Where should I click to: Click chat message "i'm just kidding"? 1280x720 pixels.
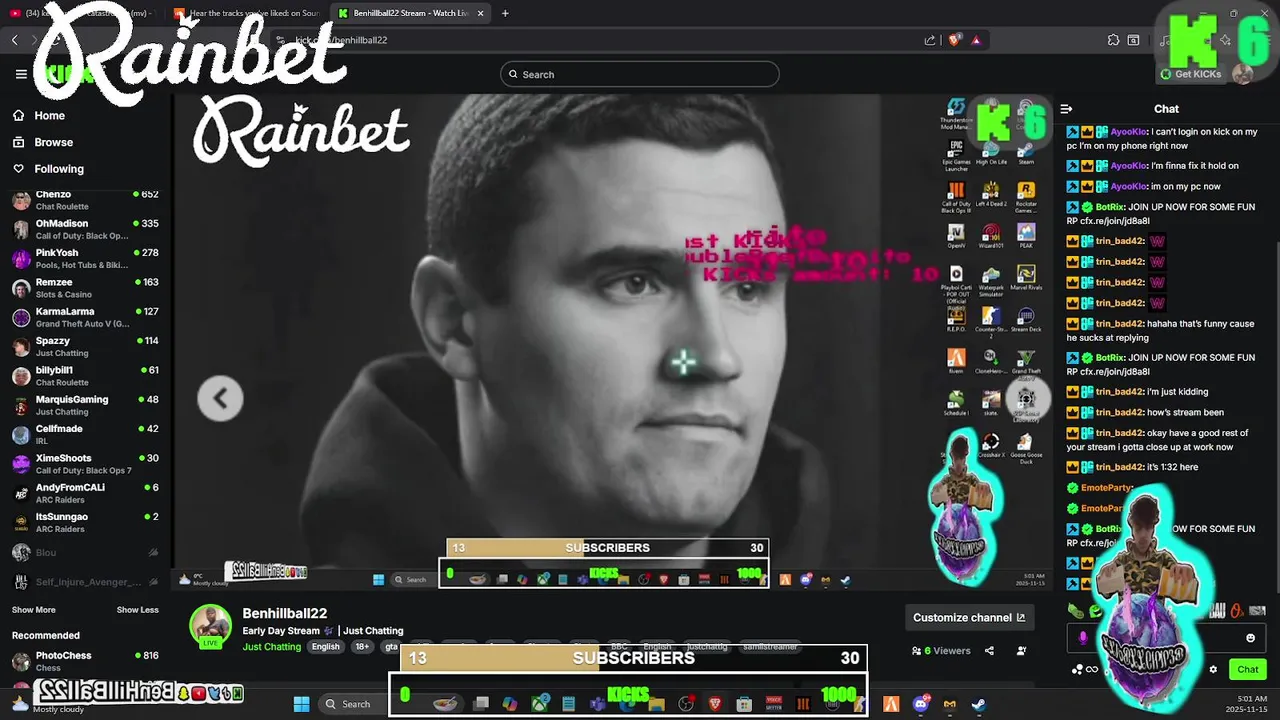click(x=1177, y=391)
